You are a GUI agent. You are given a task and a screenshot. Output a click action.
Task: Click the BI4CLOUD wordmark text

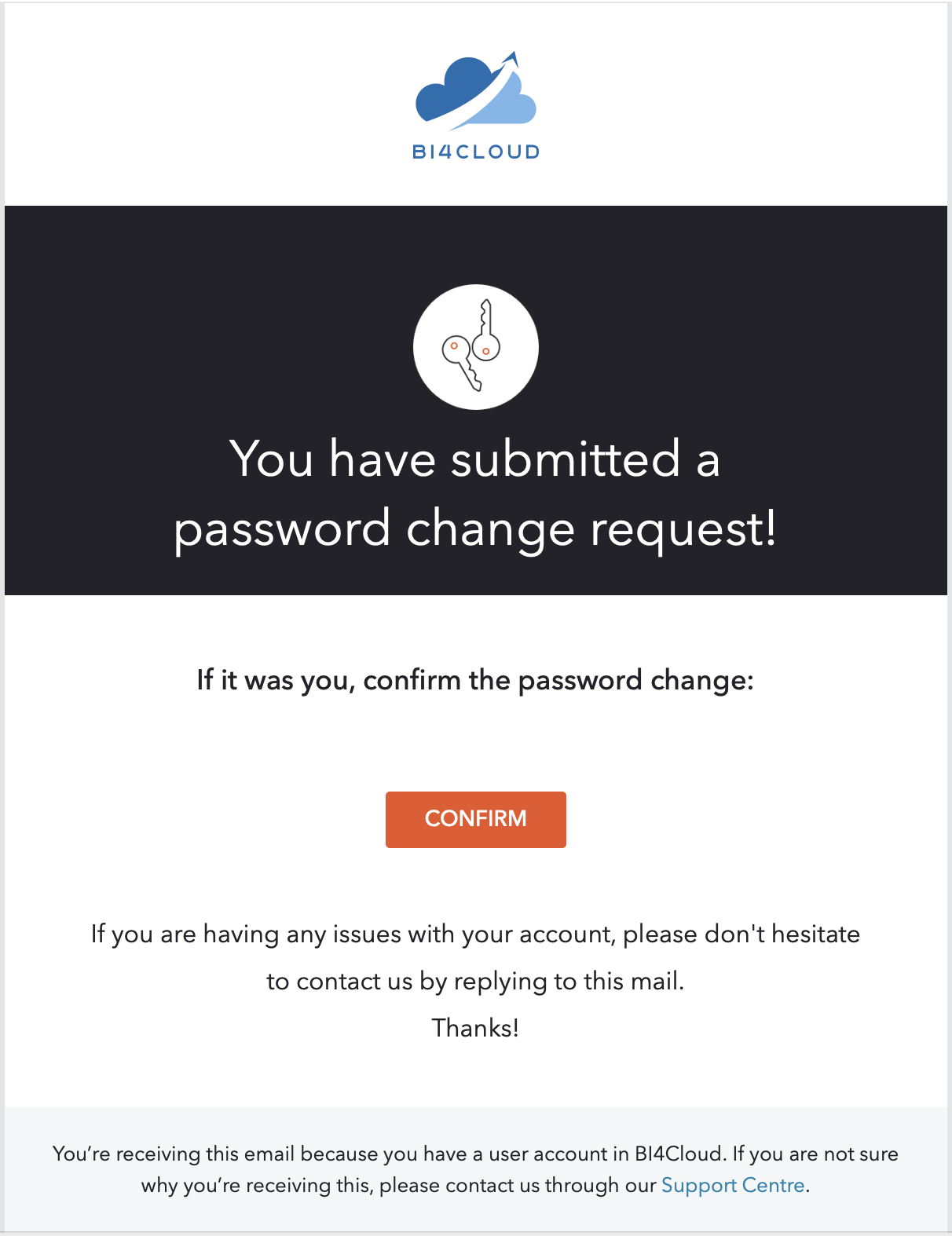[x=476, y=152]
